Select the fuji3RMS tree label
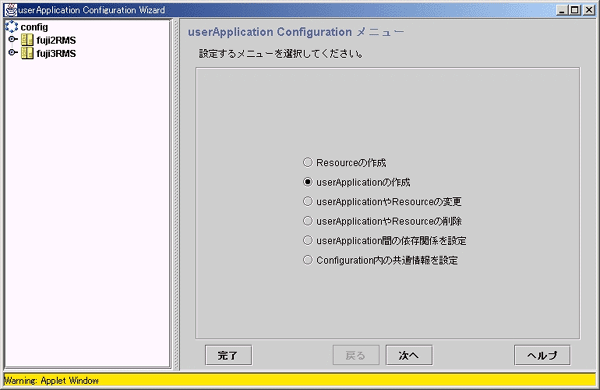Image resolution: width=600 pixels, height=390 pixels. coord(56,53)
